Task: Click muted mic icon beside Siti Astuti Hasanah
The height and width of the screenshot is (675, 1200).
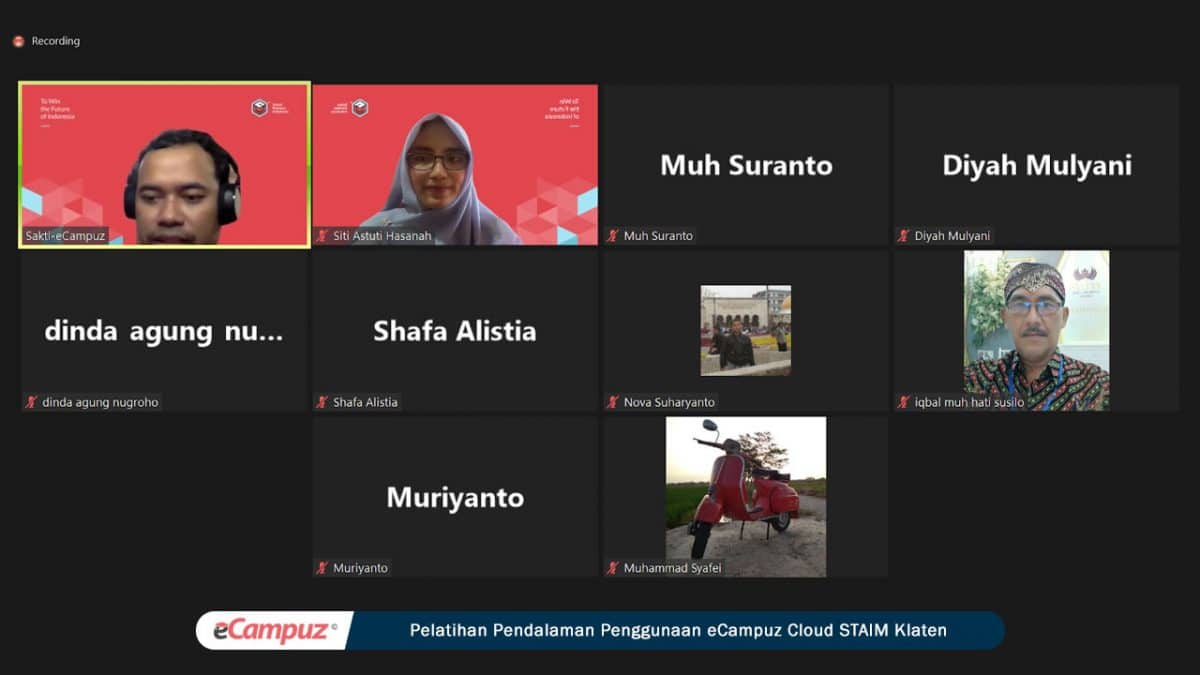Action: [322, 236]
